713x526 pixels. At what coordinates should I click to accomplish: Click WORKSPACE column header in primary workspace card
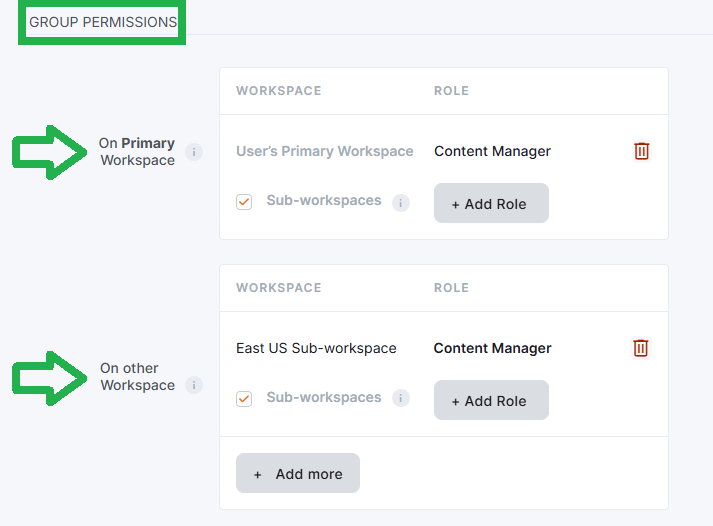(x=278, y=91)
